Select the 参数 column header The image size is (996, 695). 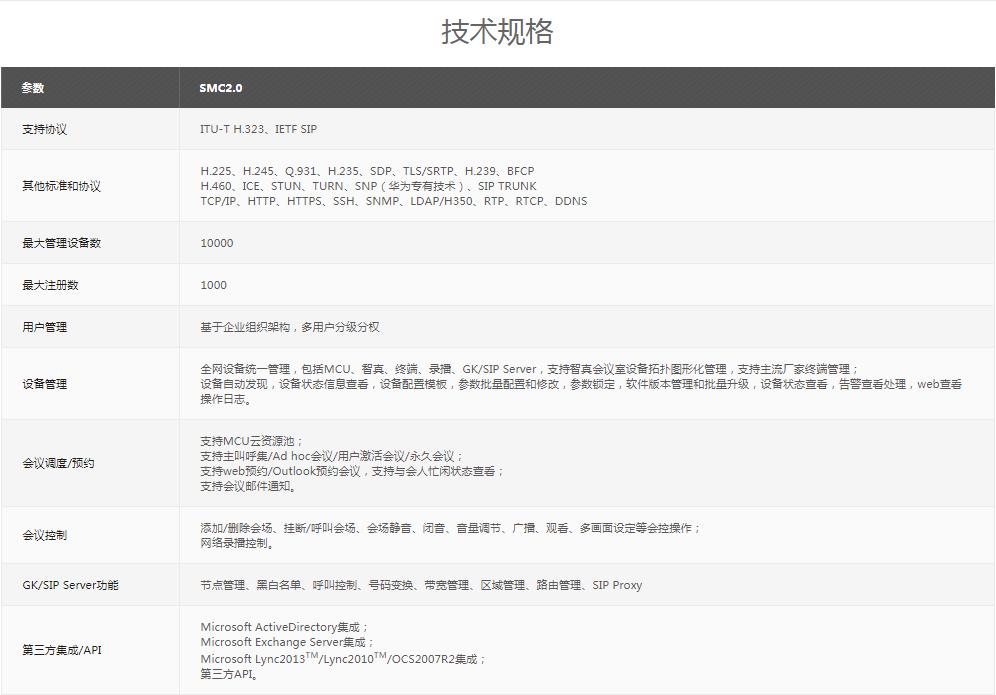pyautogui.click(x=33, y=88)
